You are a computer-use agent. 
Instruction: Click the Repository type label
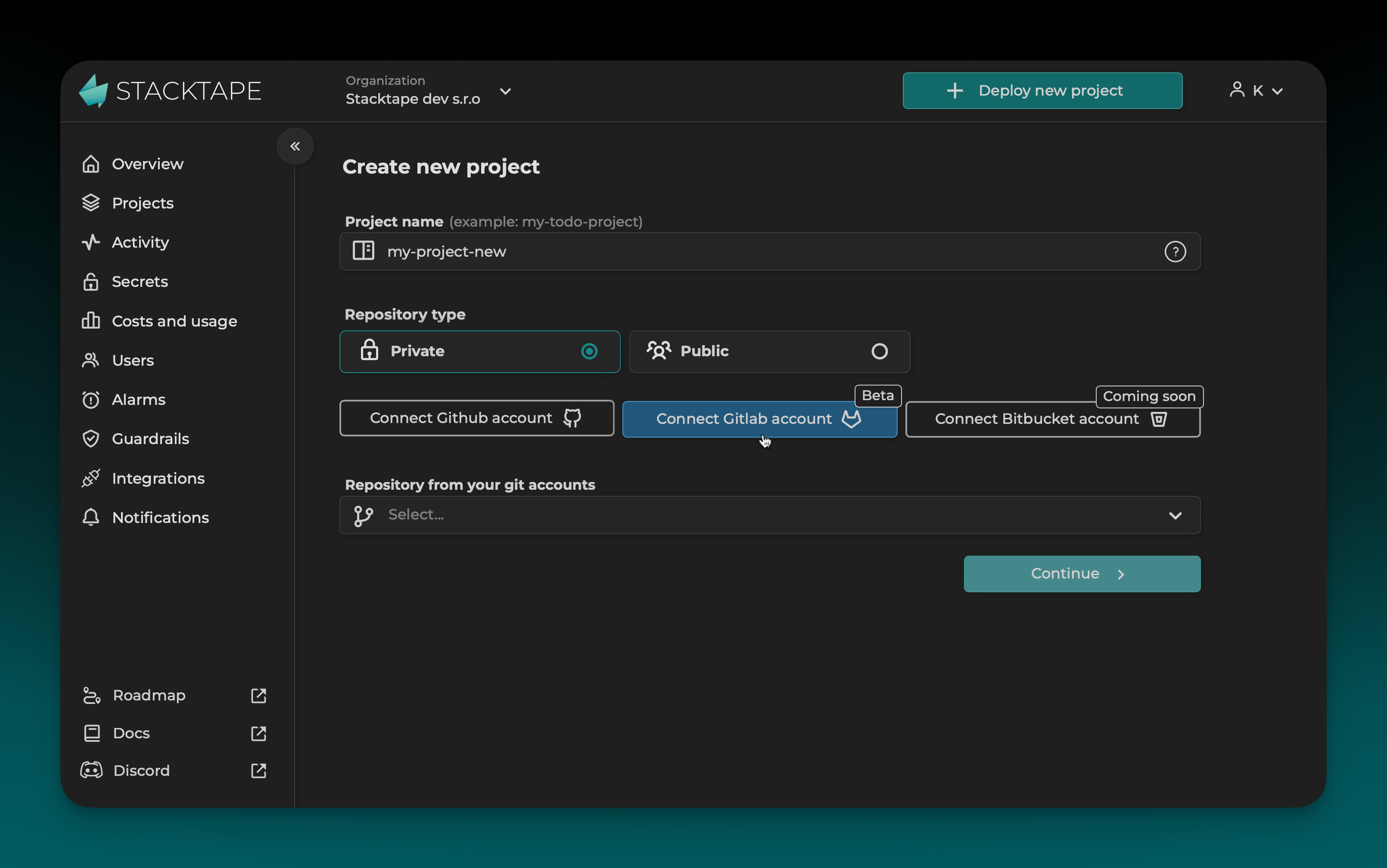[405, 314]
